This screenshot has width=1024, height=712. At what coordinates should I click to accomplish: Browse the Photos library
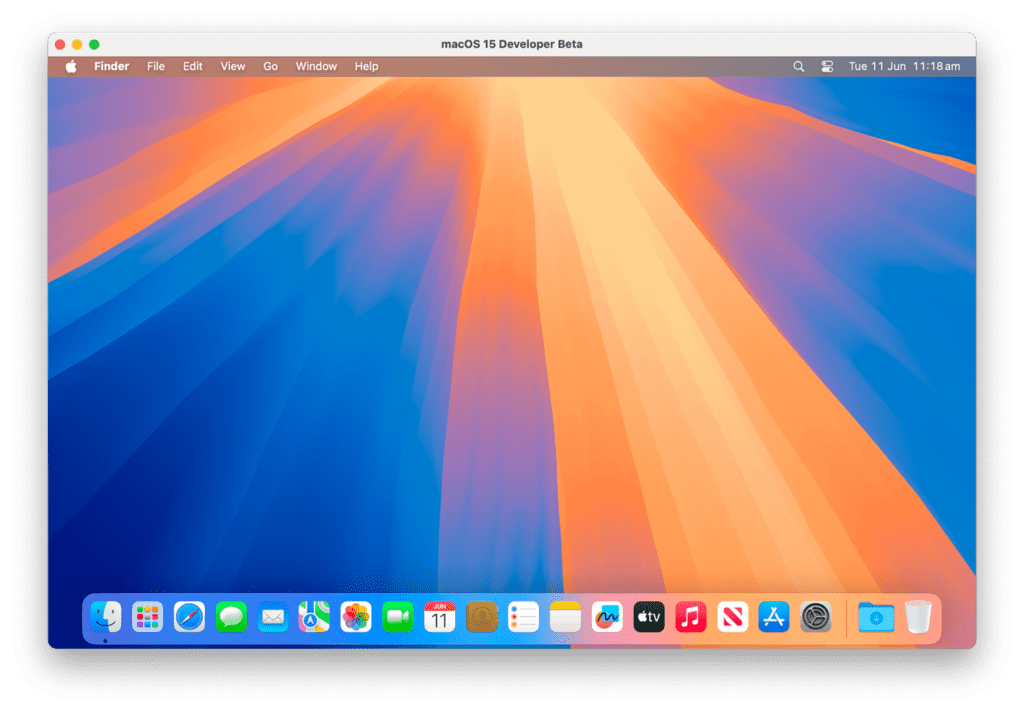tap(356, 617)
